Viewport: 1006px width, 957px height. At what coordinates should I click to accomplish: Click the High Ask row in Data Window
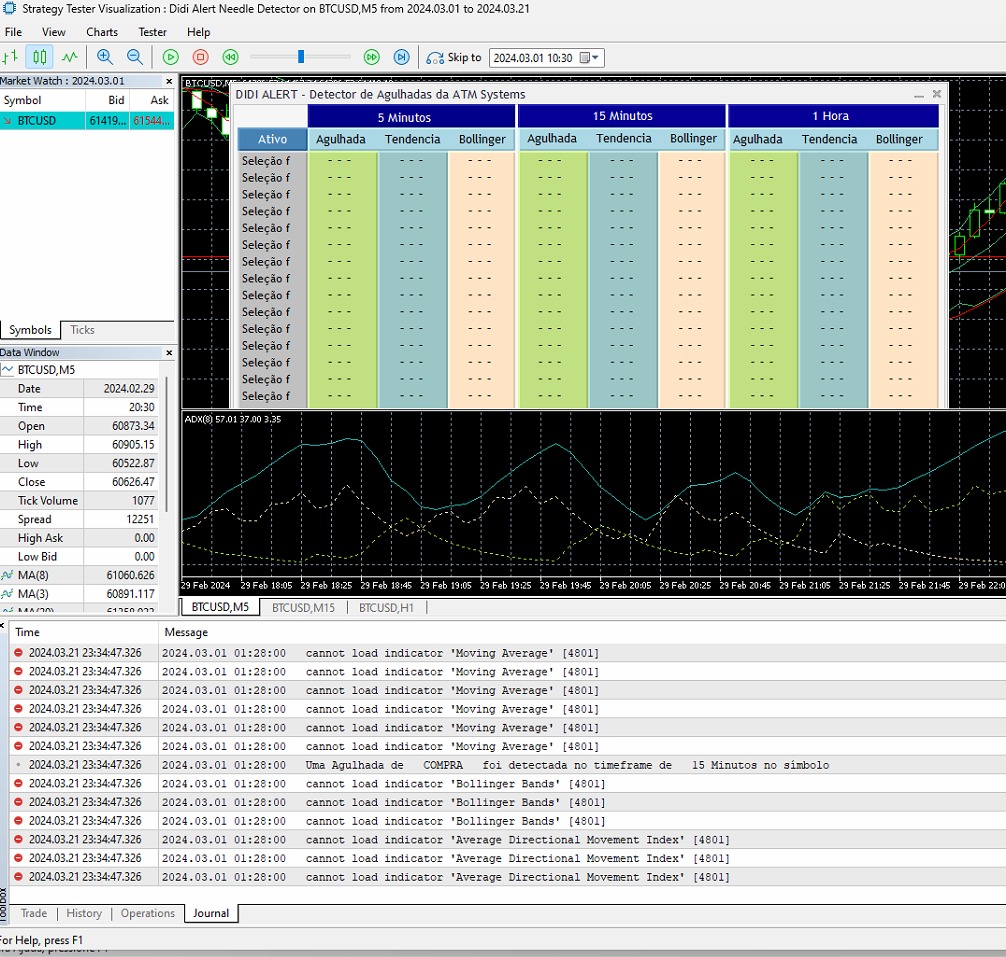[x=79, y=538]
